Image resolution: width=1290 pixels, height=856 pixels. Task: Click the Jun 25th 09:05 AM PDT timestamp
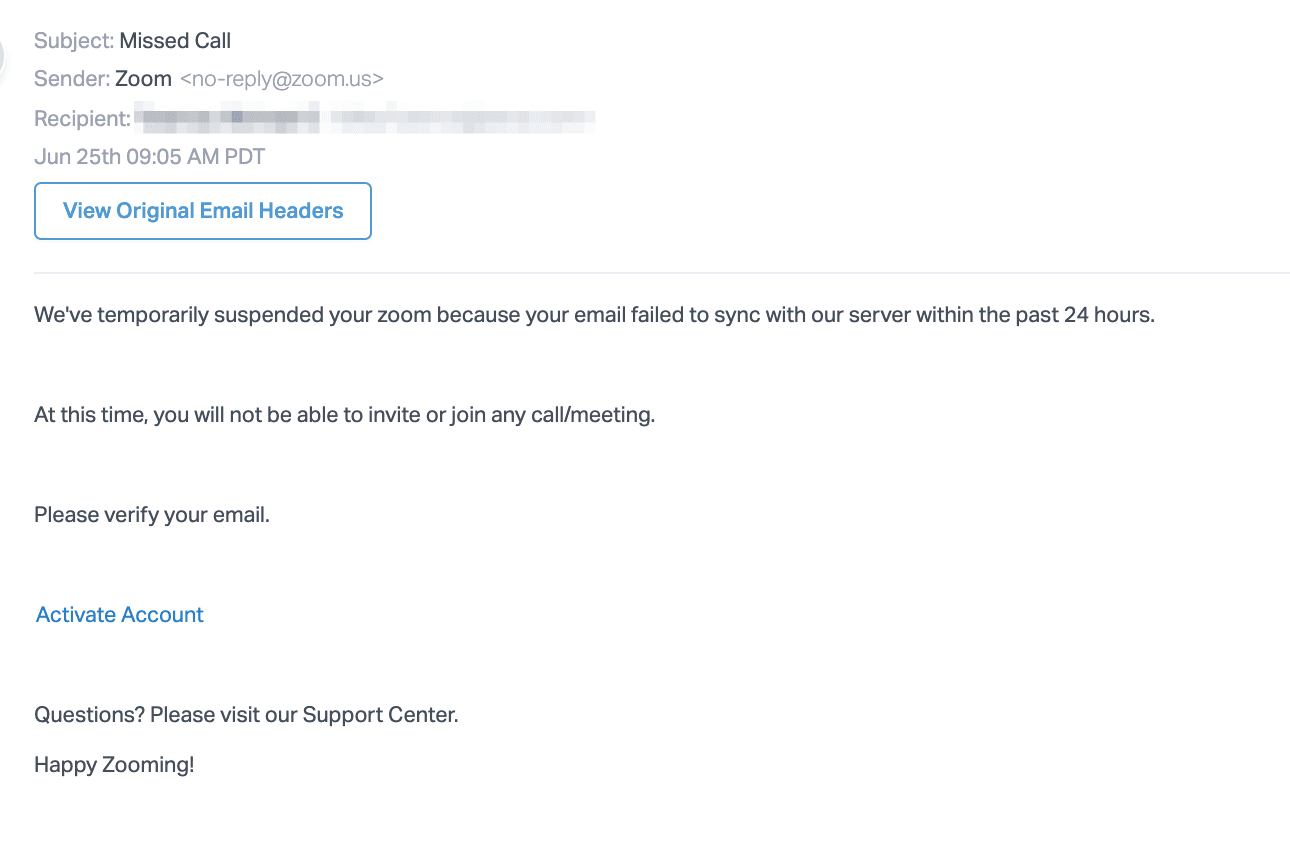149,157
